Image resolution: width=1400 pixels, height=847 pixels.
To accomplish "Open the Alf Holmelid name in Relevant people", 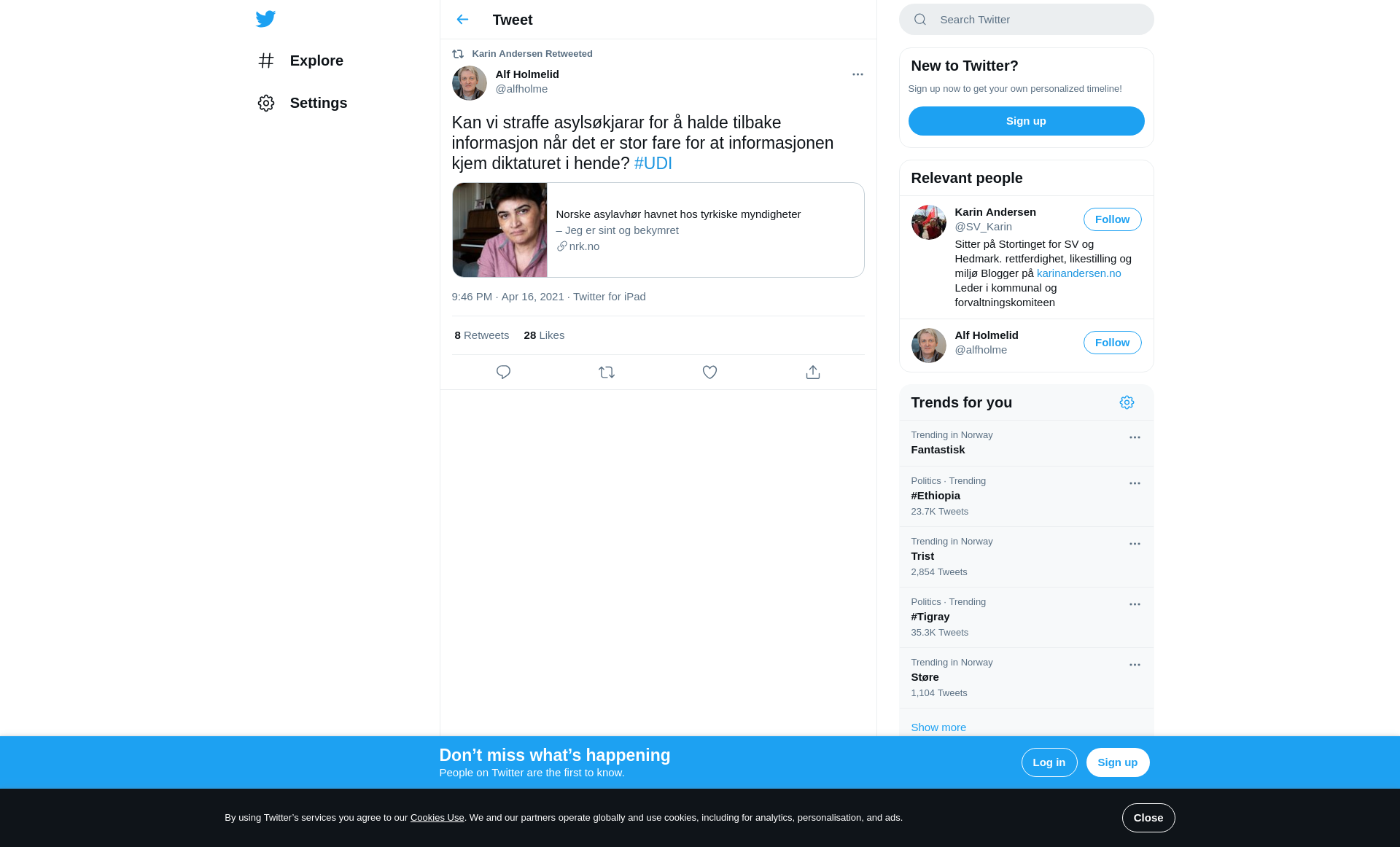I will [987, 335].
